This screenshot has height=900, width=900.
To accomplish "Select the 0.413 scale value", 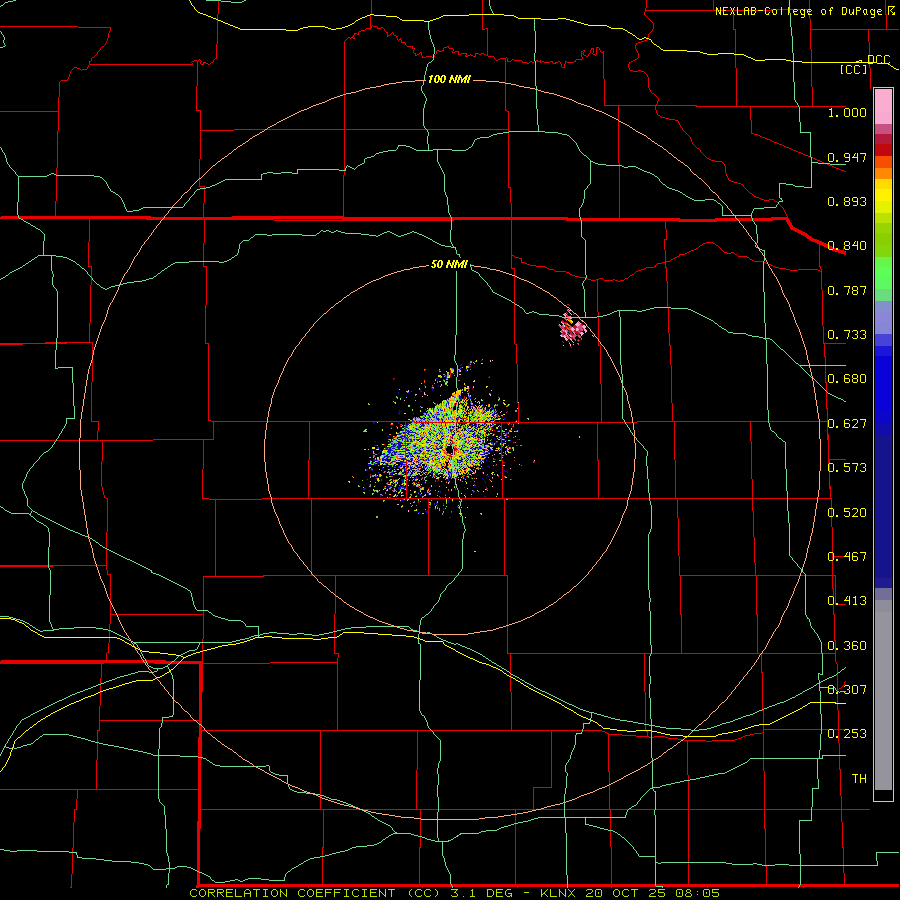I will tap(847, 601).
